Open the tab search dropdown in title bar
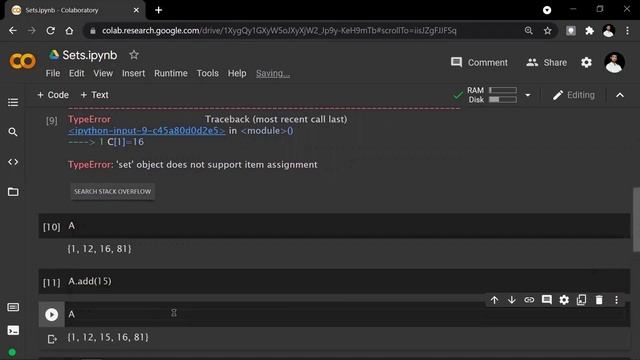 click(547, 10)
